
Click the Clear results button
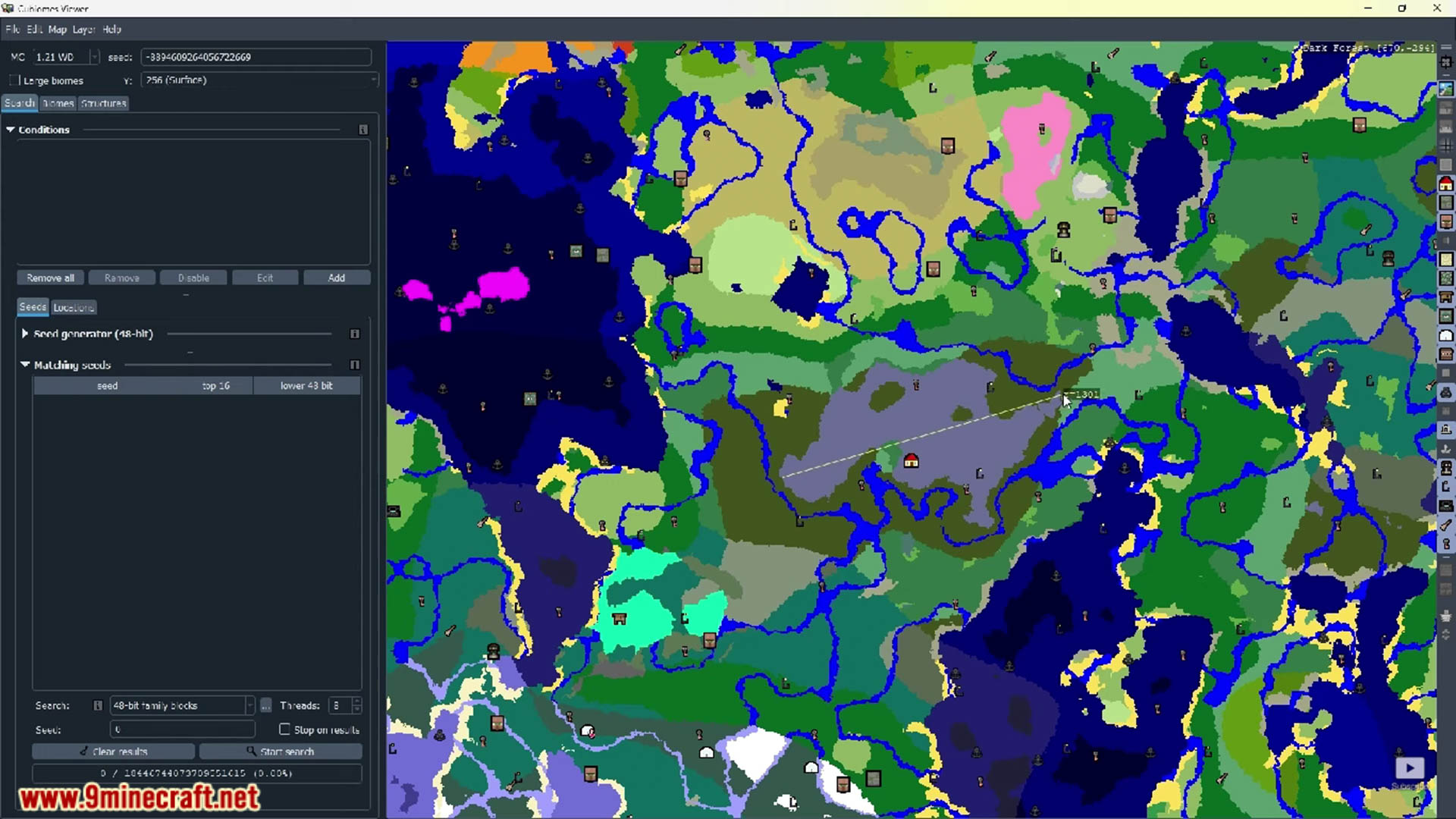[114, 752]
